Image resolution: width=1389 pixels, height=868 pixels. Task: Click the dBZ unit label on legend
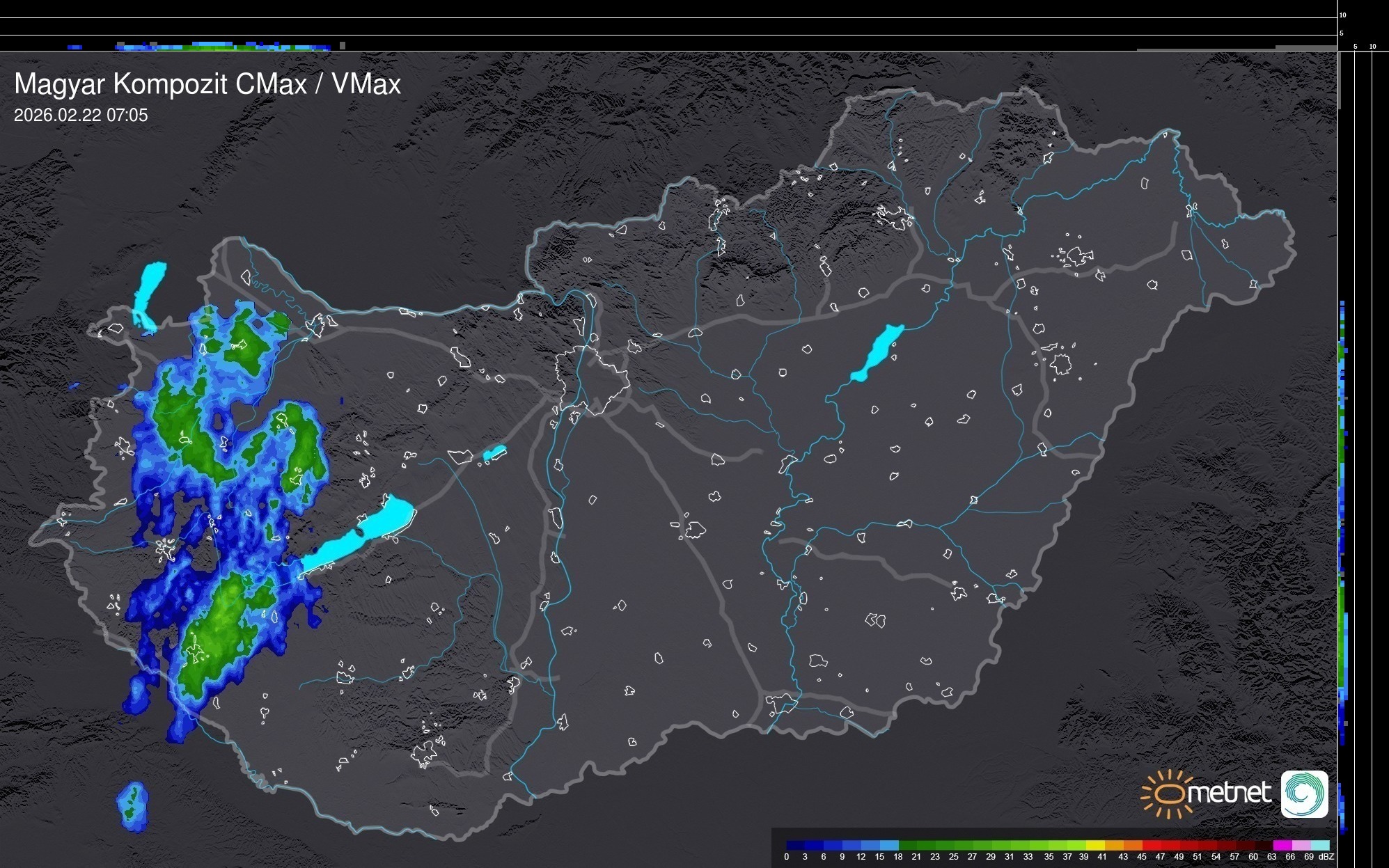pos(1326,857)
